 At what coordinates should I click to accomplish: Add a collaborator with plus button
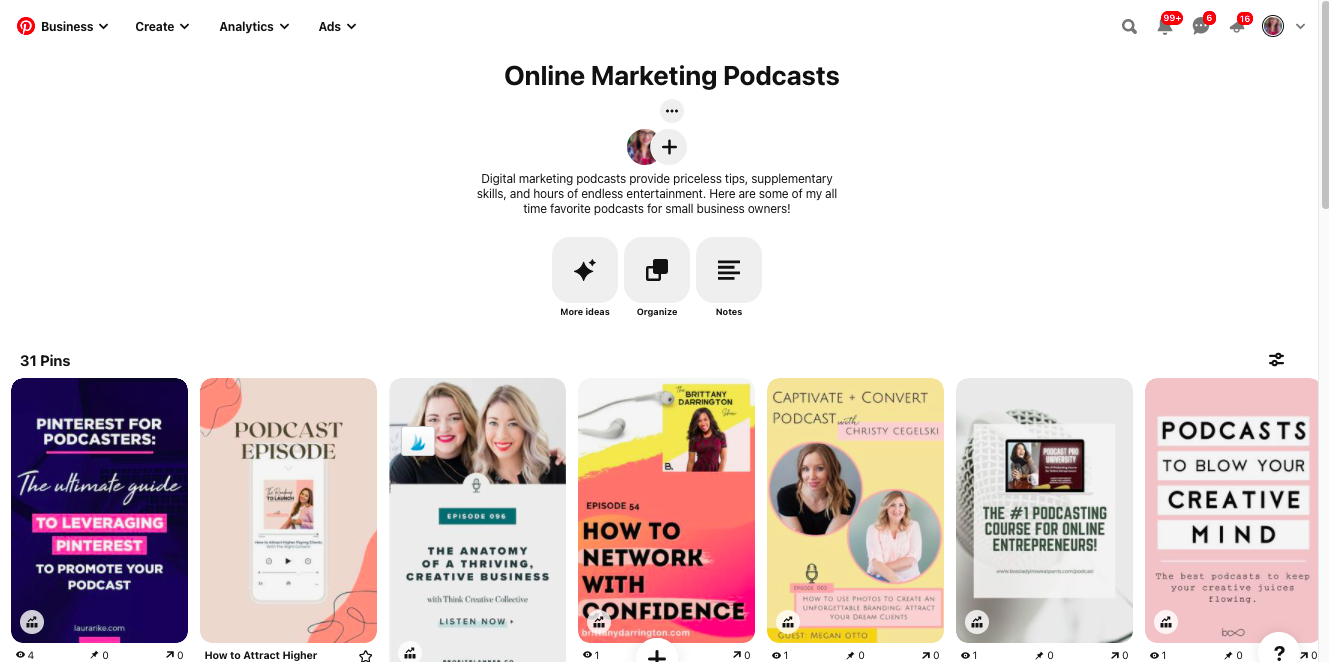[669, 147]
